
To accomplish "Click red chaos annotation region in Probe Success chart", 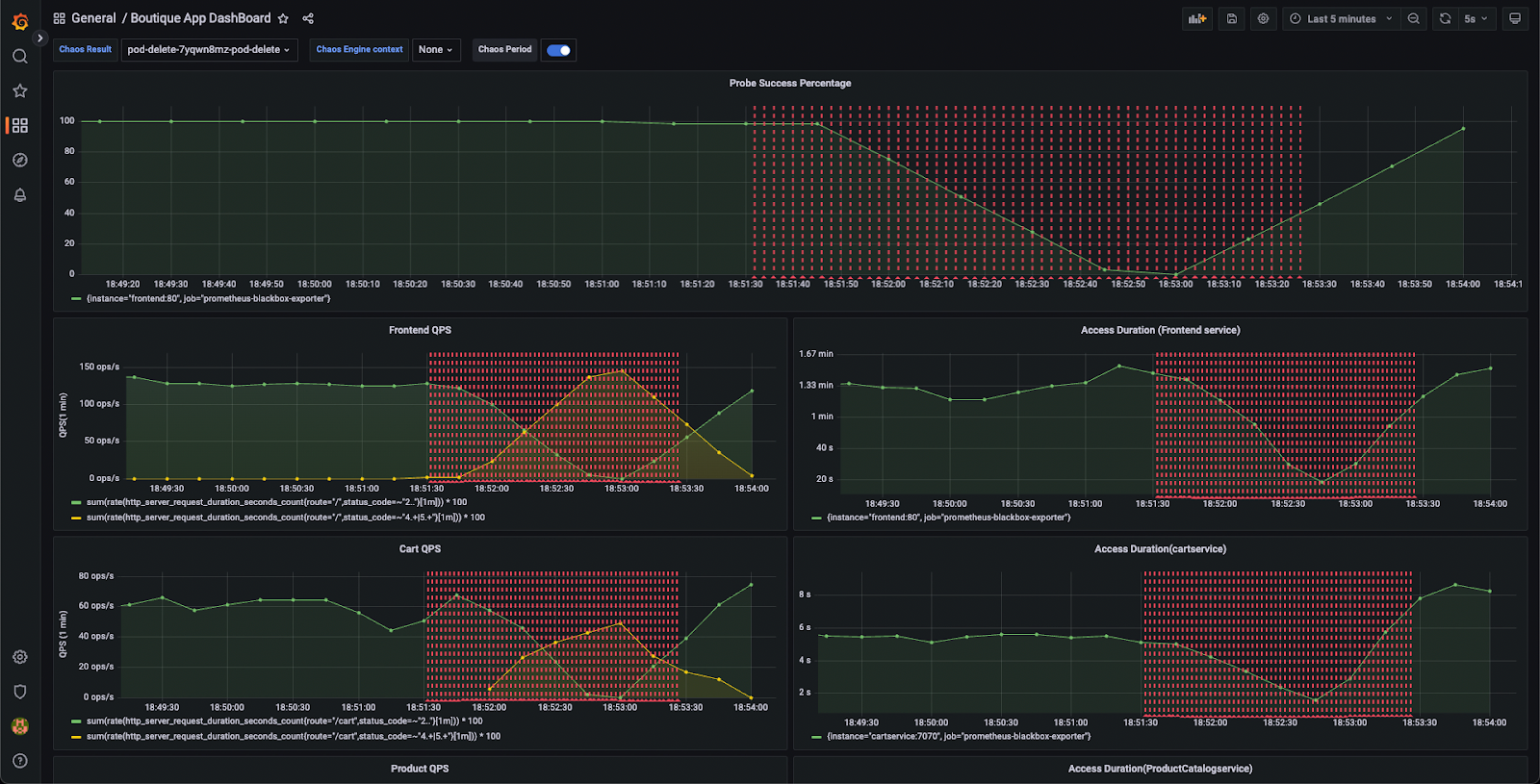I will (1026, 191).
